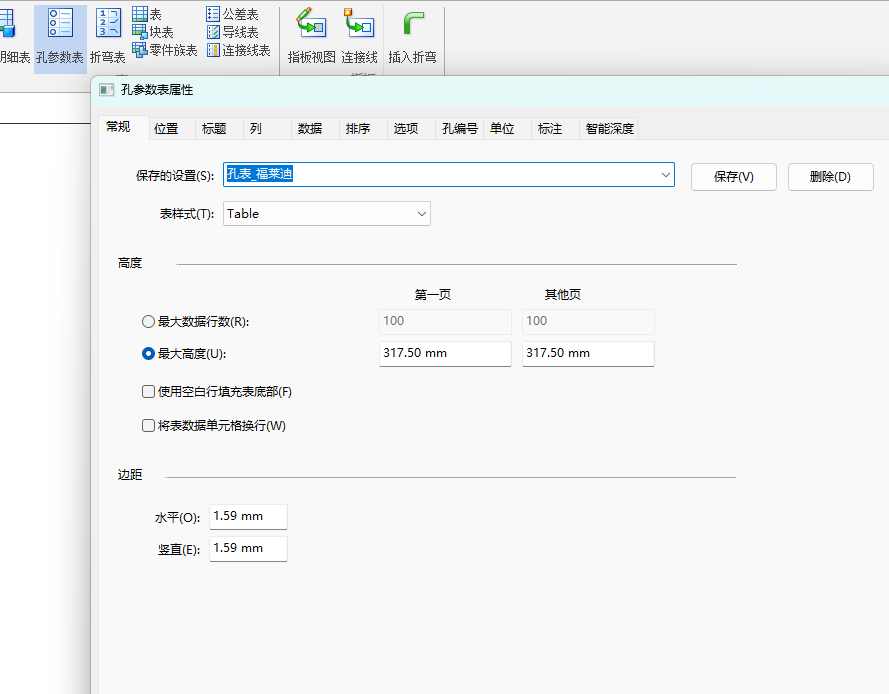Viewport: 889px width, 694px height.
Task: Launch the 指板视图 tool
Action: (x=311, y=36)
